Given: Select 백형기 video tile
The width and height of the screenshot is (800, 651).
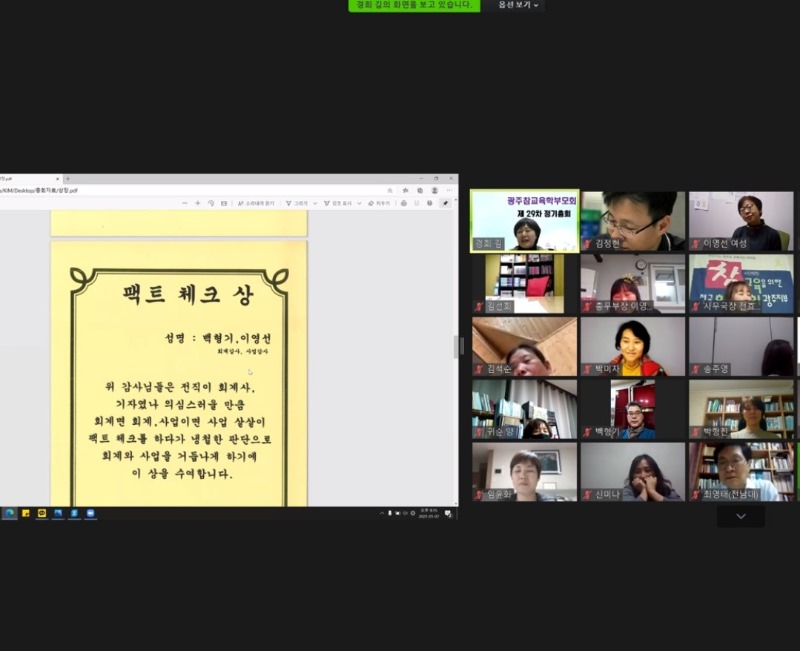Looking at the screenshot, I should pyautogui.click(x=633, y=409).
